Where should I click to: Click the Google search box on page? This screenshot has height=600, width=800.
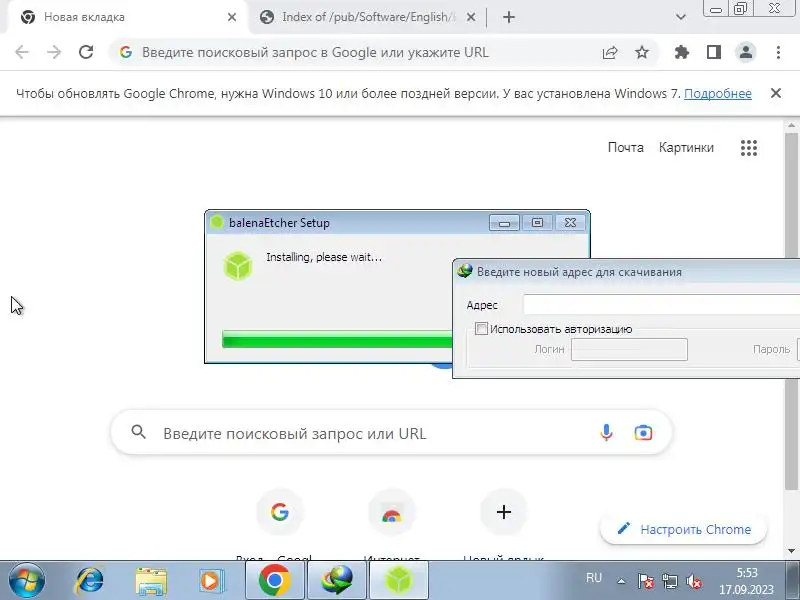click(x=391, y=433)
